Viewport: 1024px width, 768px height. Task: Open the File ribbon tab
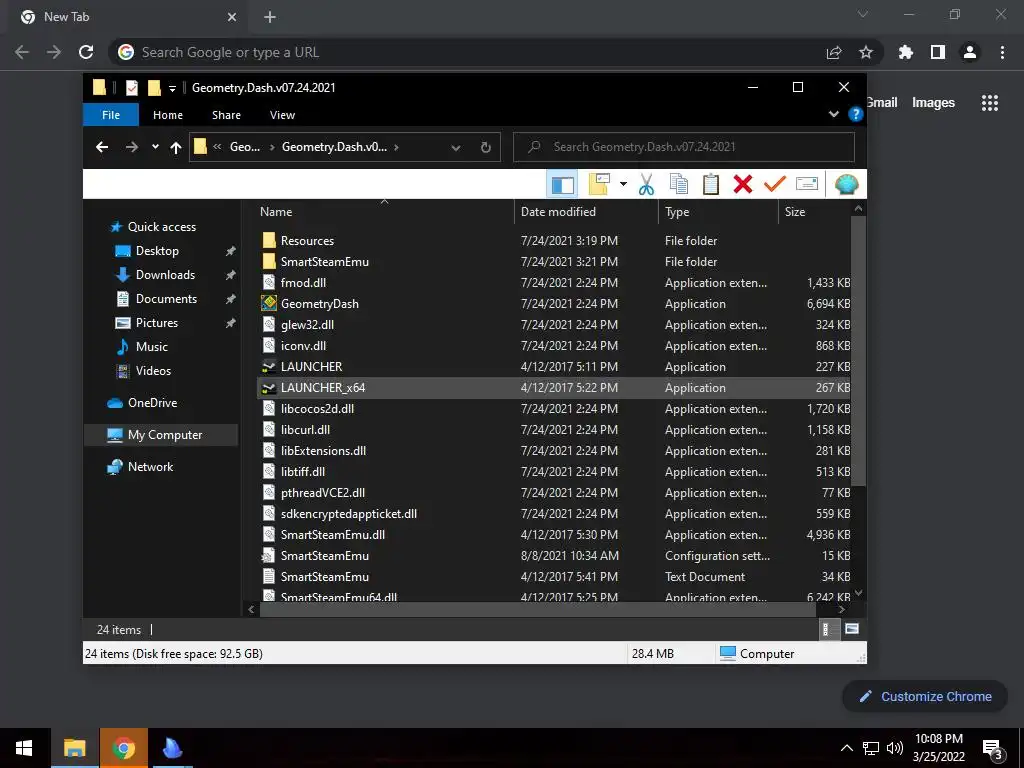click(x=111, y=115)
